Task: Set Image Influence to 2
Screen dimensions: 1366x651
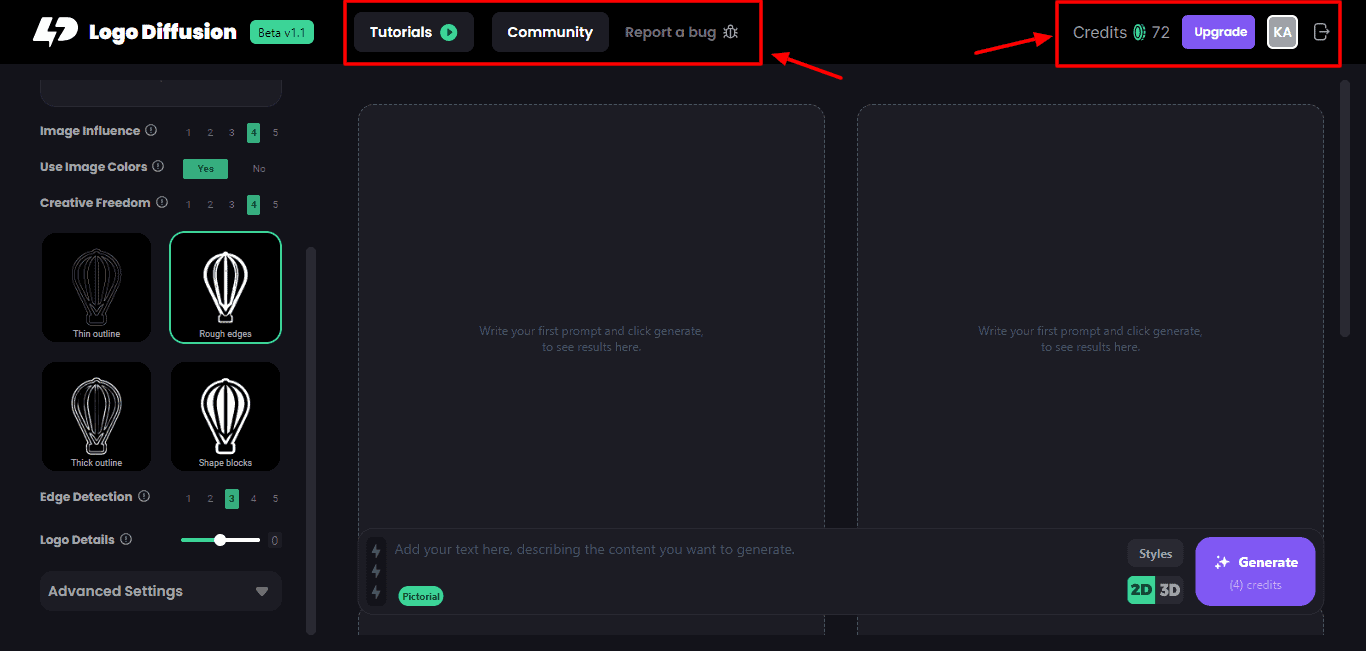Action: (x=210, y=133)
